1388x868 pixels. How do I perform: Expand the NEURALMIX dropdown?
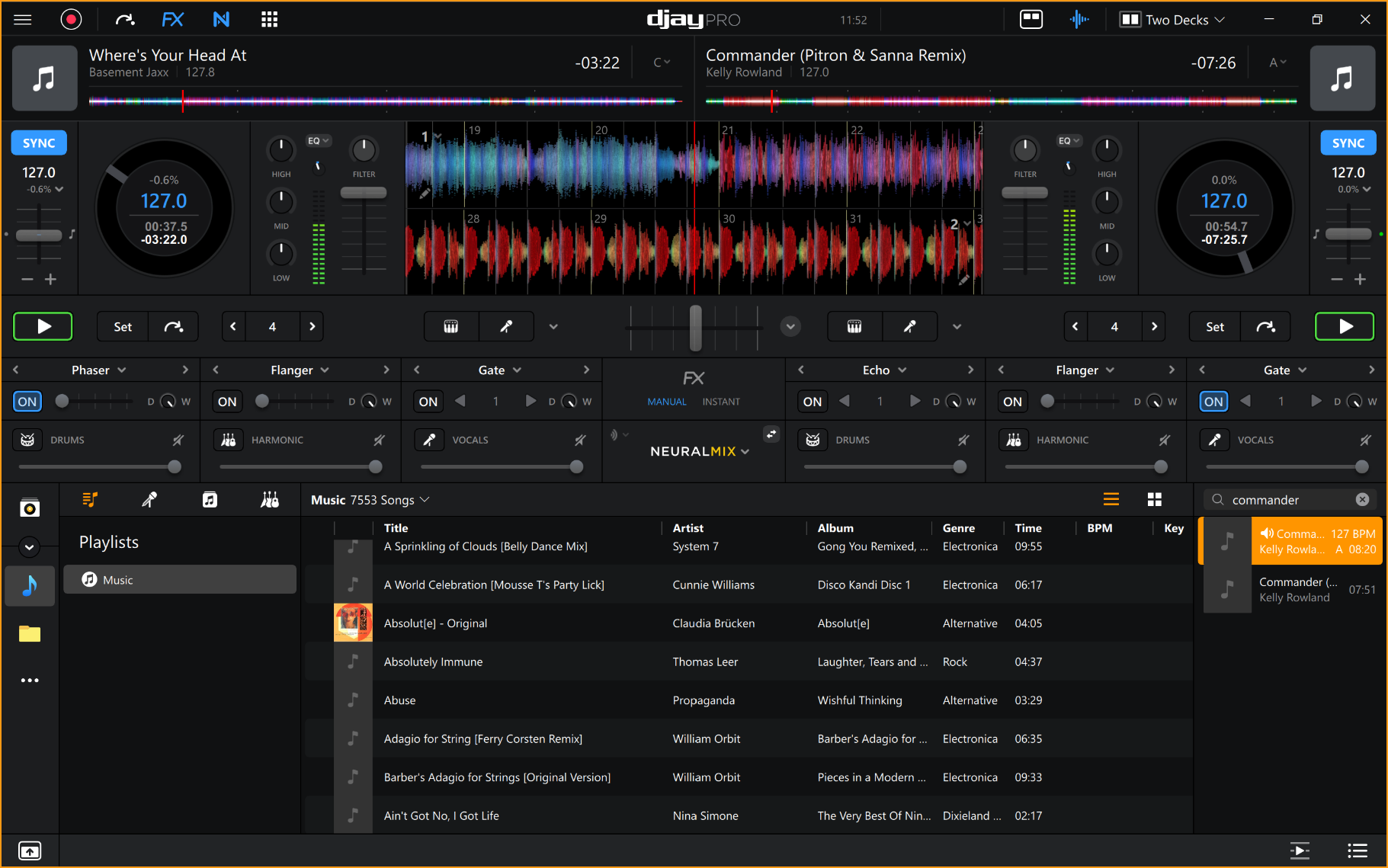[700, 451]
